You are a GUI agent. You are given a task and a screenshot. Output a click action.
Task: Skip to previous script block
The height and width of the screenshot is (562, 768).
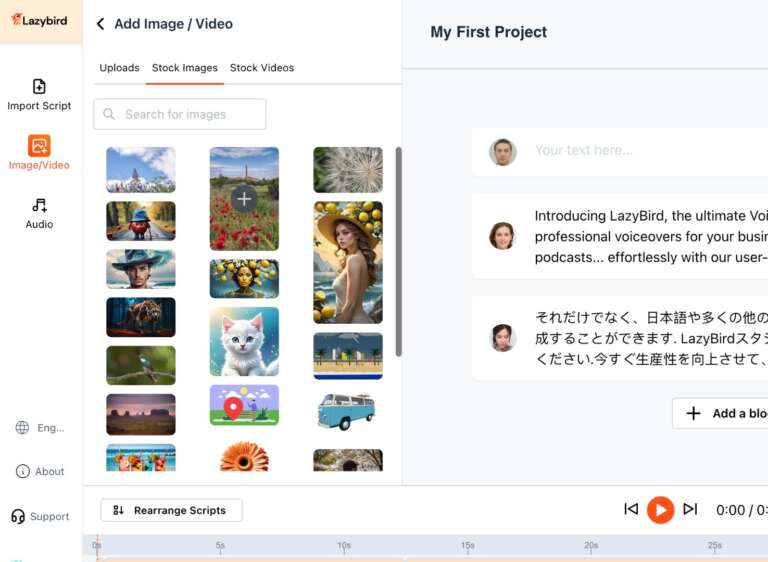pyautogui.click(x=631, y=509)
